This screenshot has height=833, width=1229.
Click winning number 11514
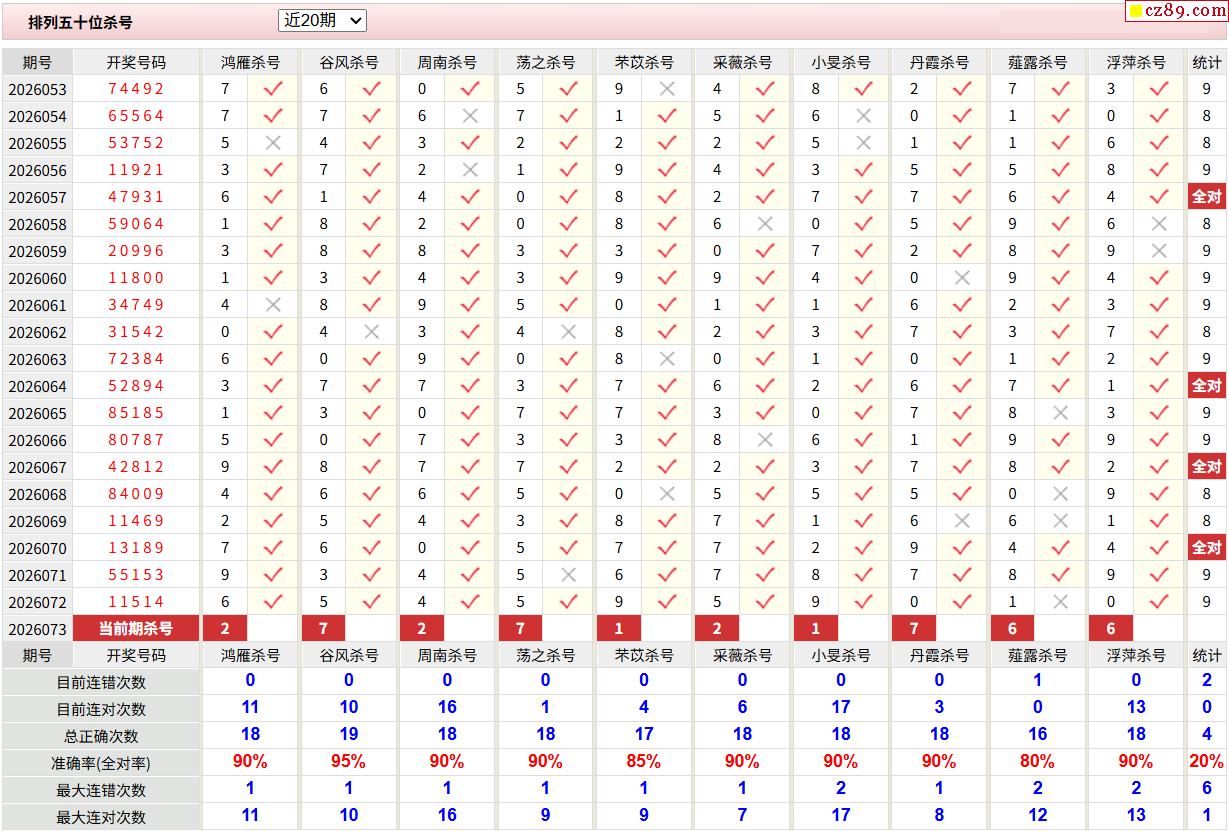(136, 602)
